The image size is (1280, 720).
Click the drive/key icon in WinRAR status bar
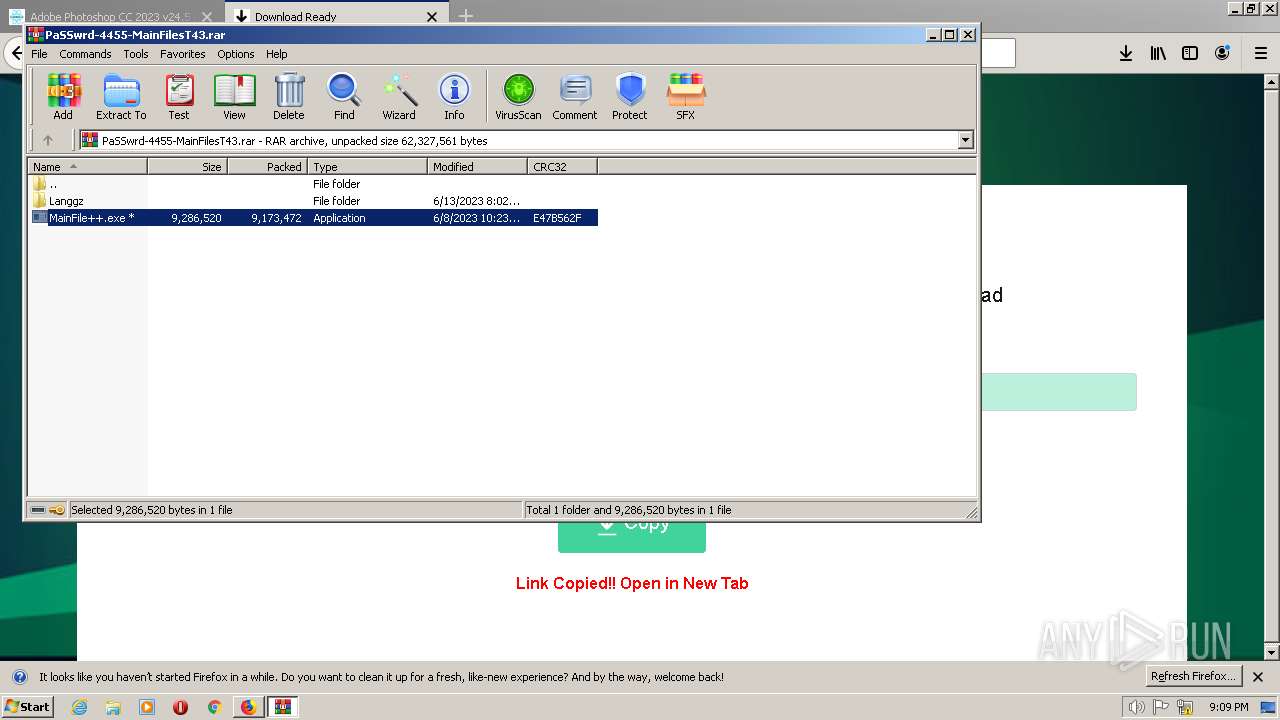pos(47,510)
